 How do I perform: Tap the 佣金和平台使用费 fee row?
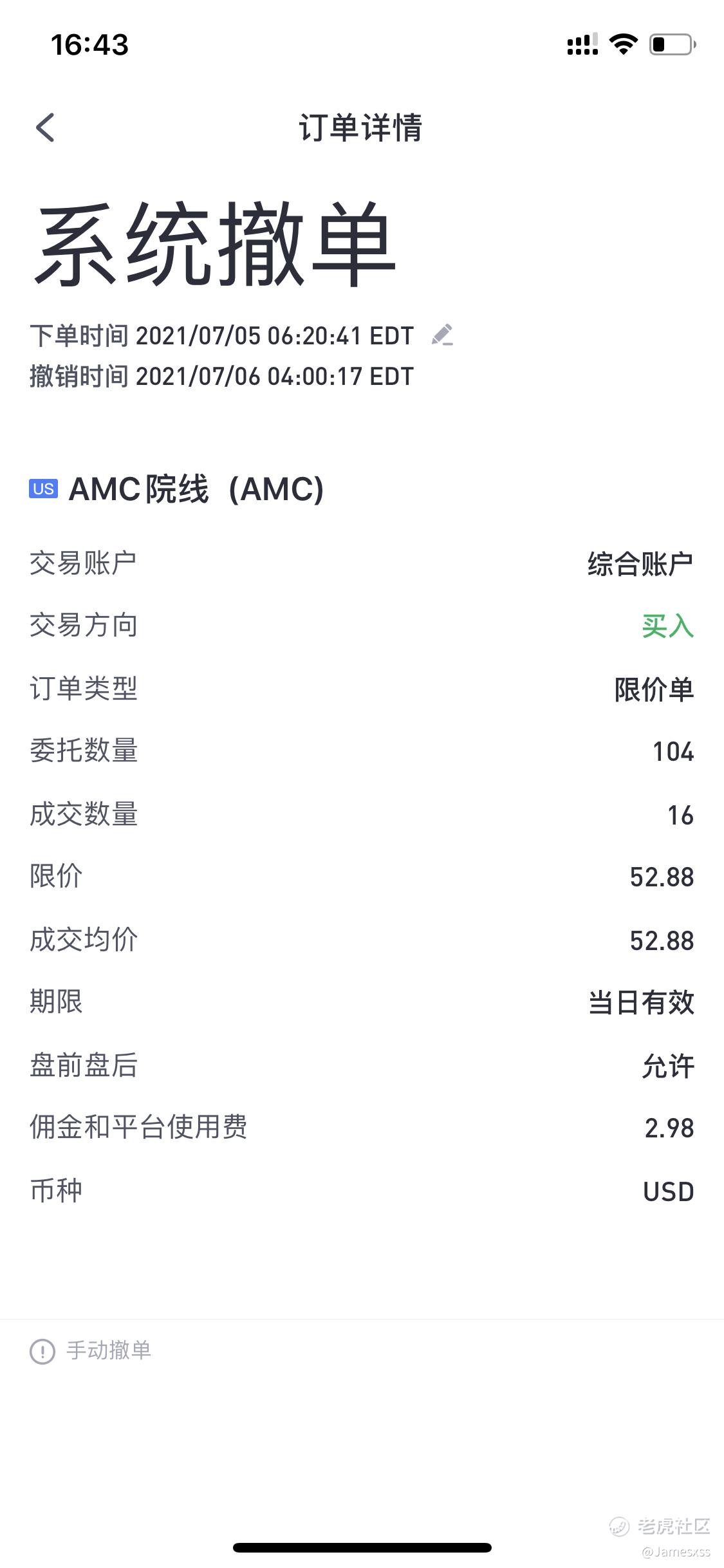click(x=362, y=1128)
